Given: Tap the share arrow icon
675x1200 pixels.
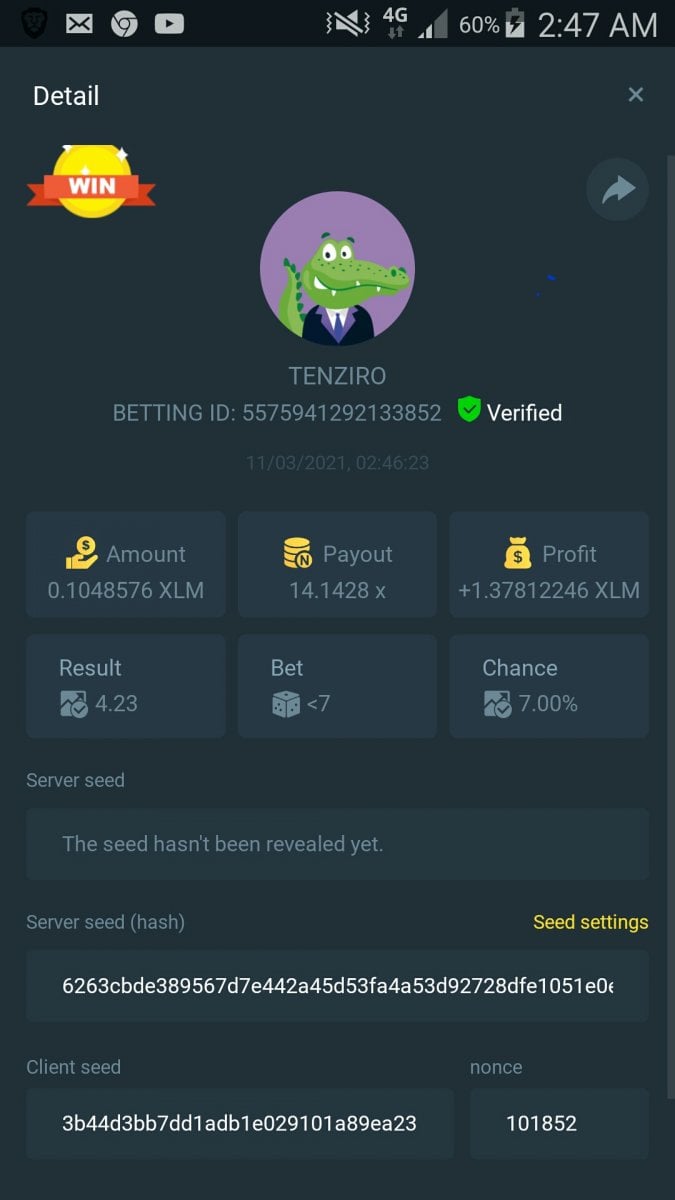Looking at the screenshot, I should pyautogui.click(x=618, y=189).
